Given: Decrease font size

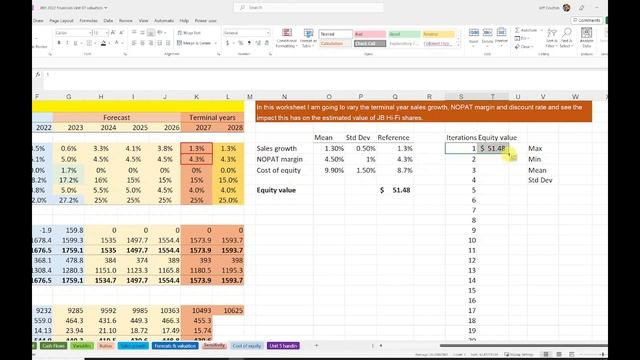Looking at the screenshot, I should 121,33.
